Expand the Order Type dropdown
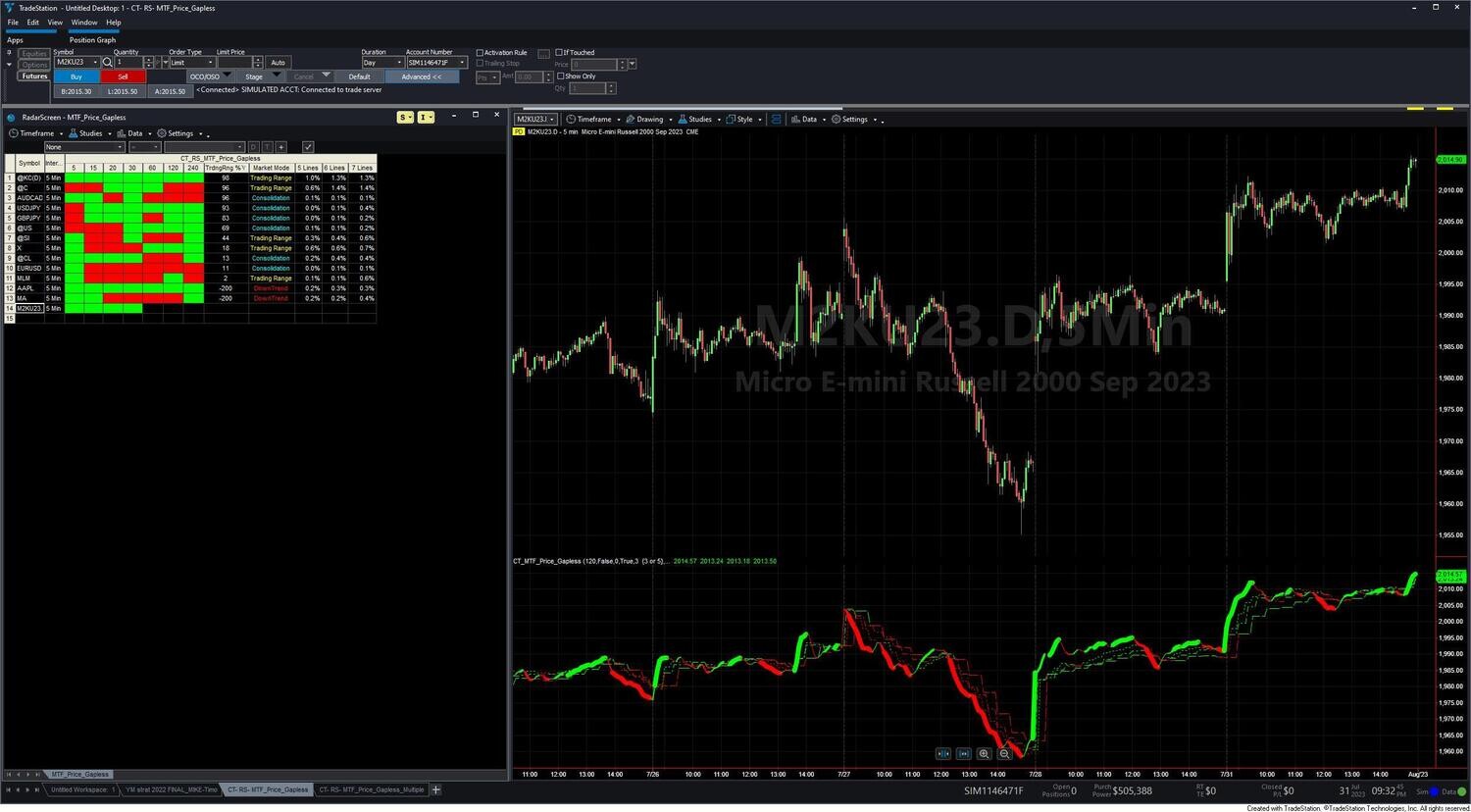The height and width of the screenshot is (812, 1471). (x=192, y=63)
